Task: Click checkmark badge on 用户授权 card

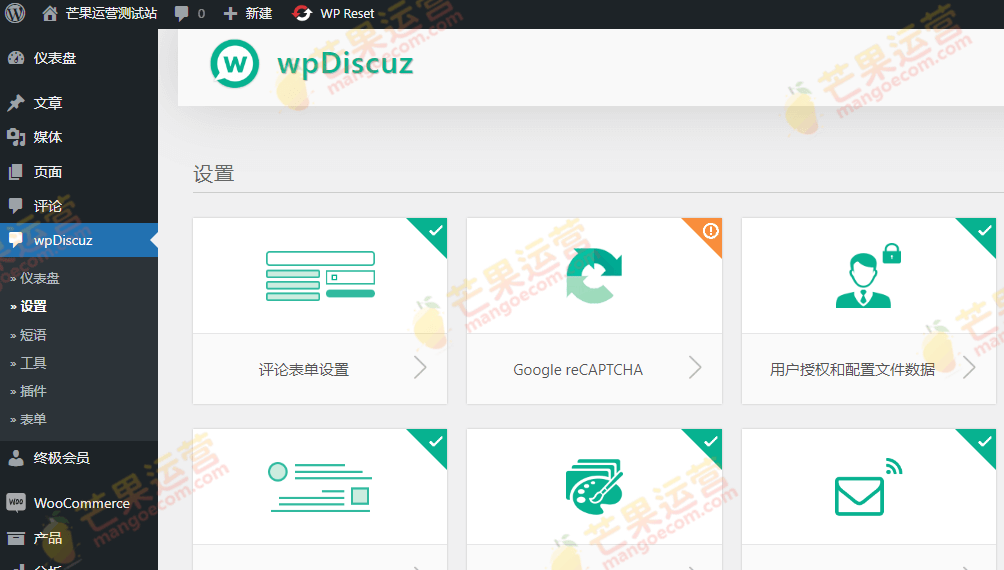Action: tap(984, 231)
